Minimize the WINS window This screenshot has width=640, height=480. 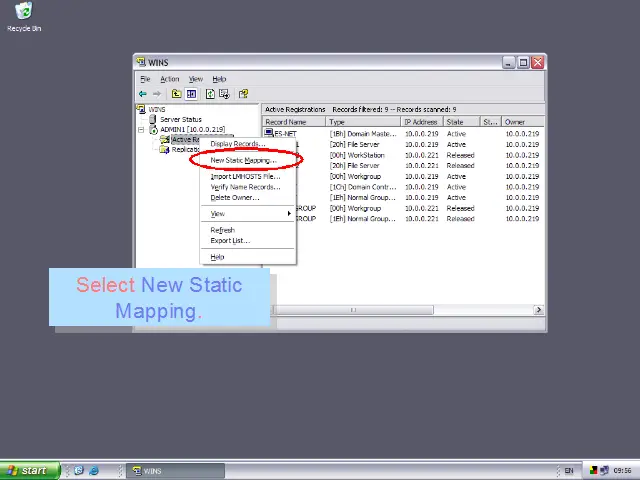[509, 62]
